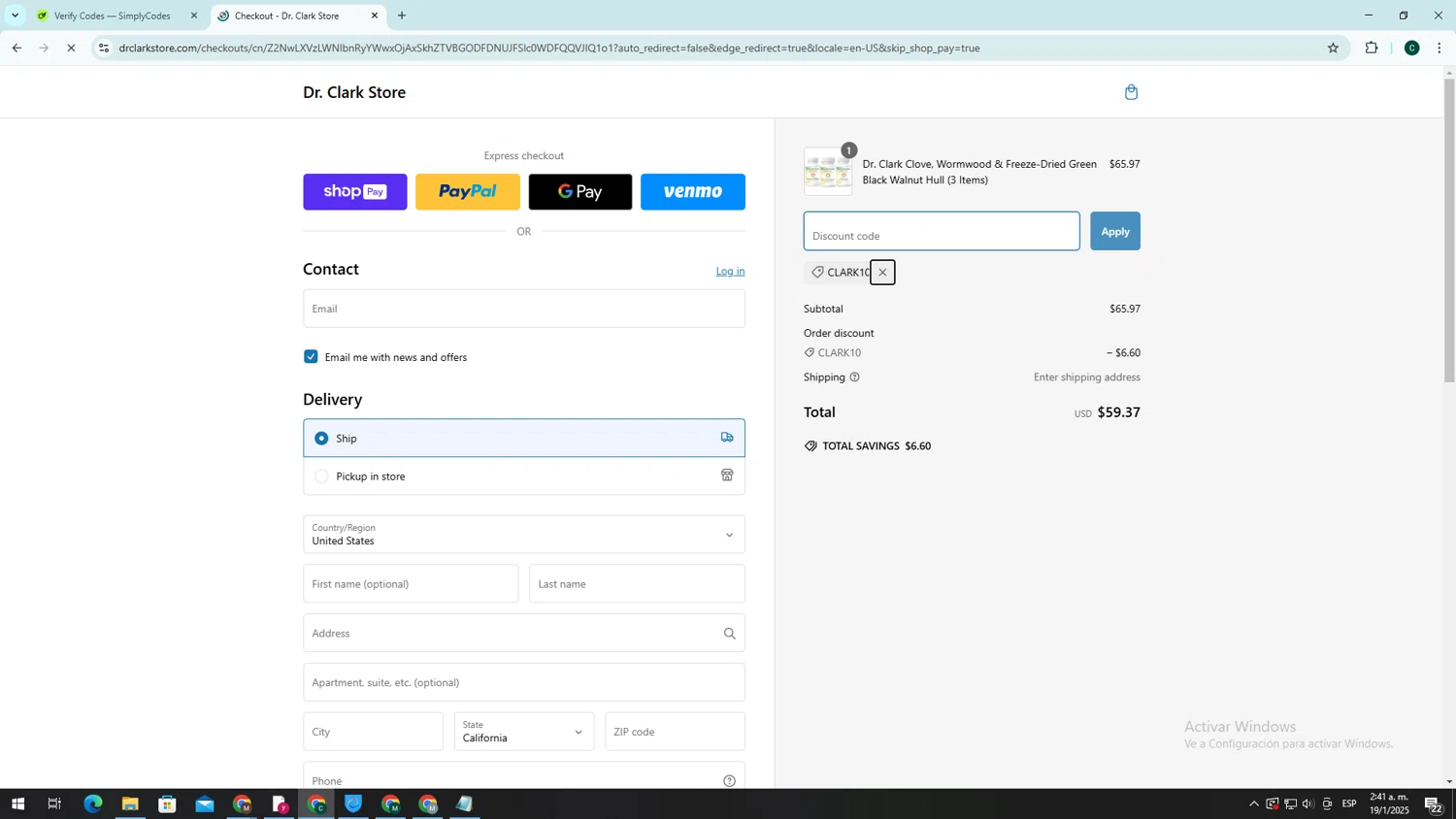
Task: Focus Apartment, suite field
Action: point(524,683)
